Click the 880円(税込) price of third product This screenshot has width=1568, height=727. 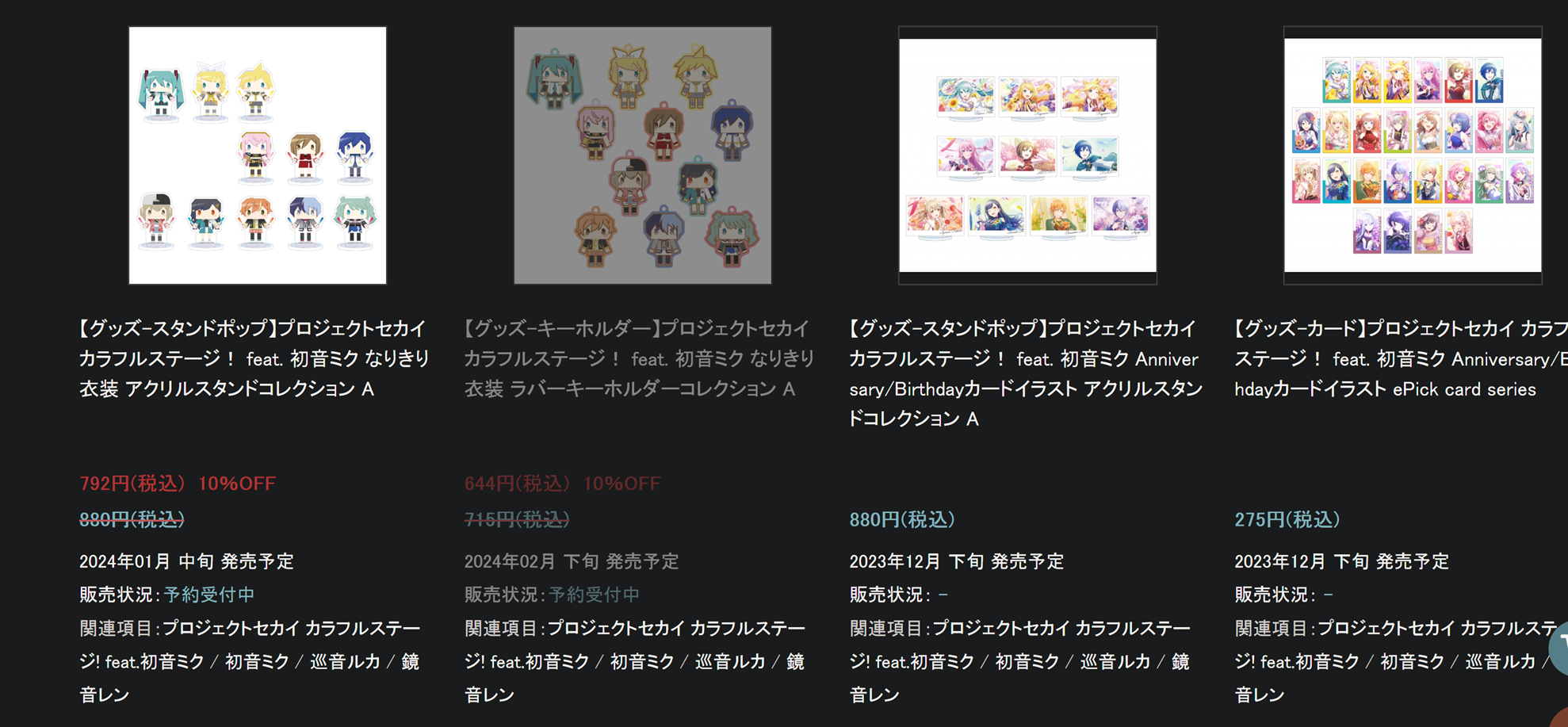coord(902,519)
